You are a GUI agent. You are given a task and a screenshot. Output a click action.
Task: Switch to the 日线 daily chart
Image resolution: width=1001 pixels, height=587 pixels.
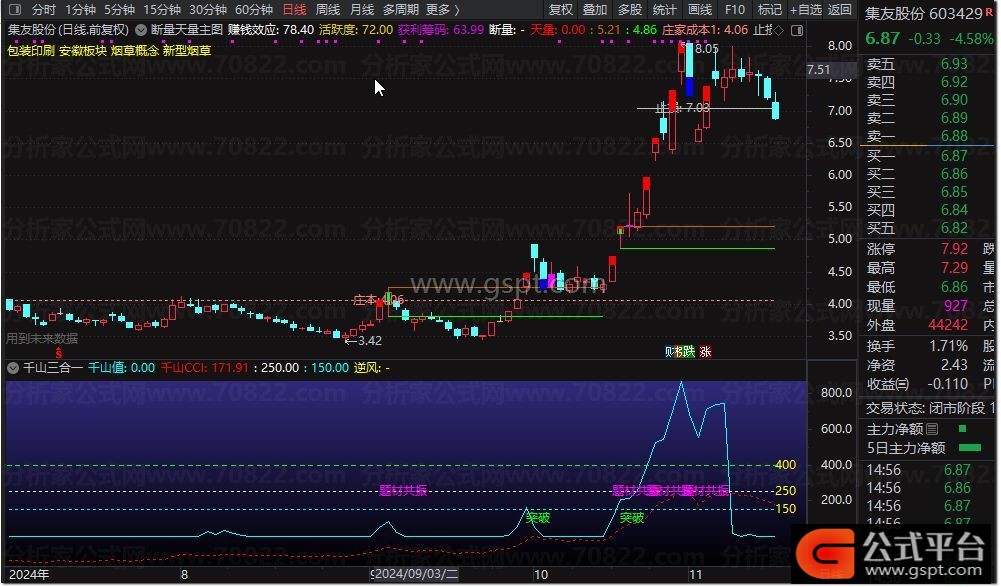tap(294, 10)
